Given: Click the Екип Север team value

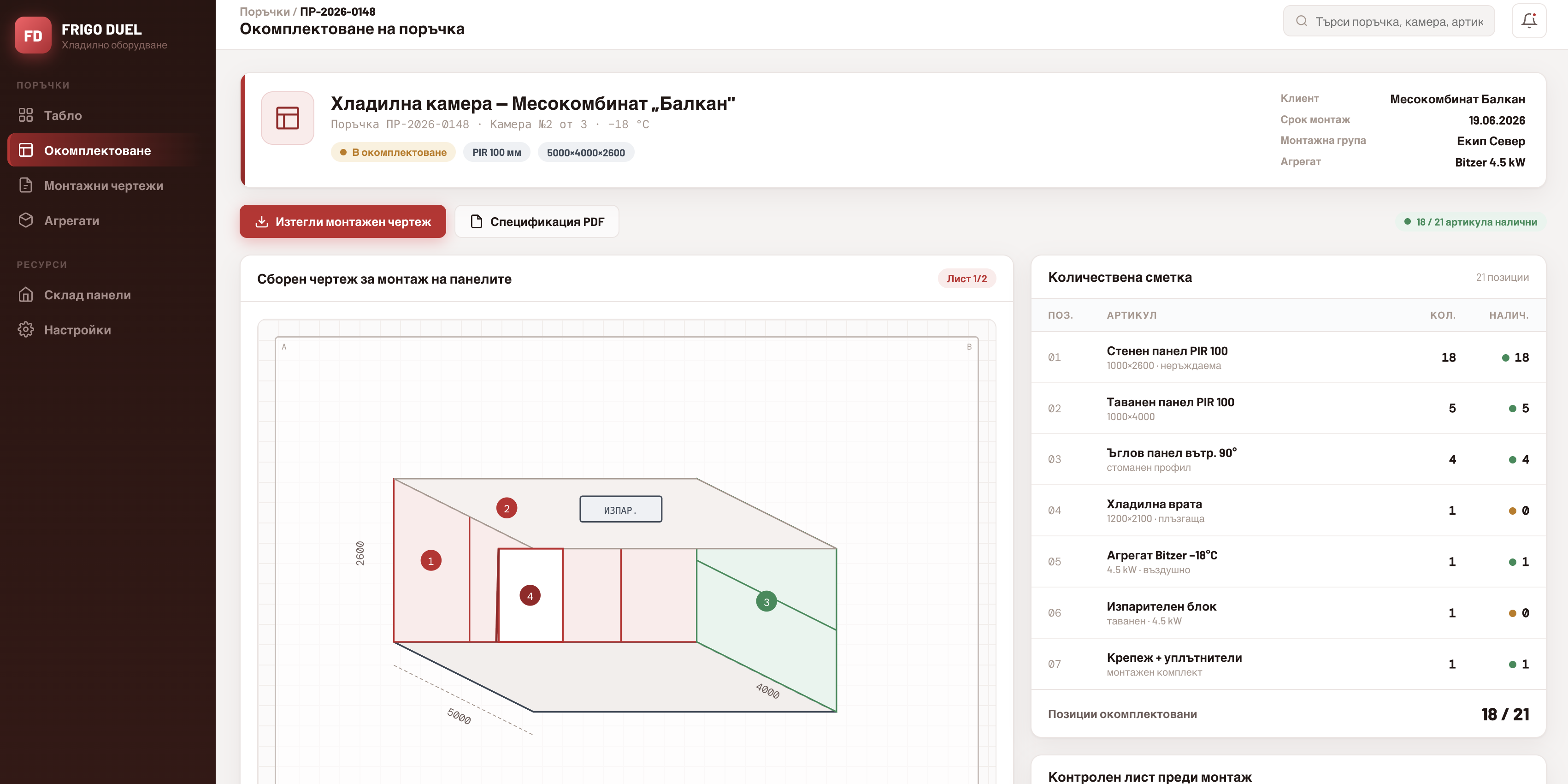Looking at the screenshot, I should (x=1491, y=141).
